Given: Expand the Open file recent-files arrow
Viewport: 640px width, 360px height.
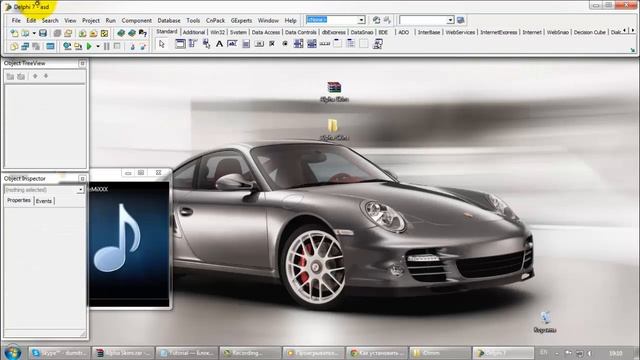Looking at the screenshot, I should (x=34, y=33).
